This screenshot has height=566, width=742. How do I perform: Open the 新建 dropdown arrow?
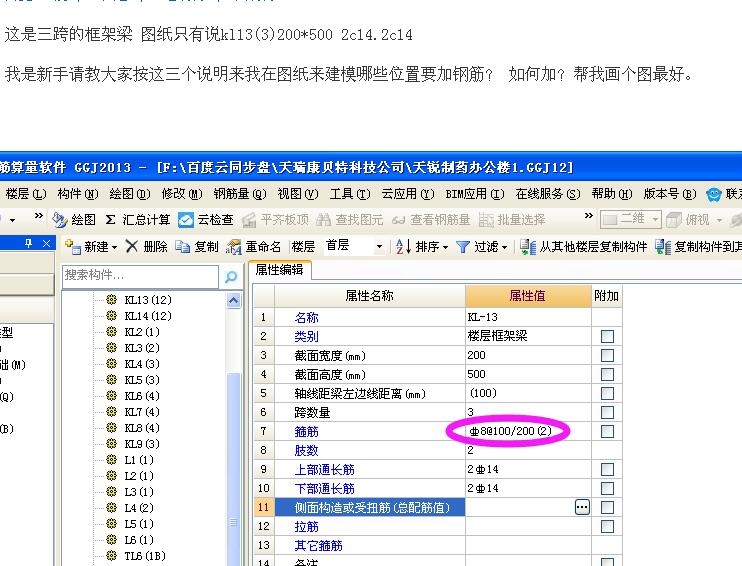point(114,248)
